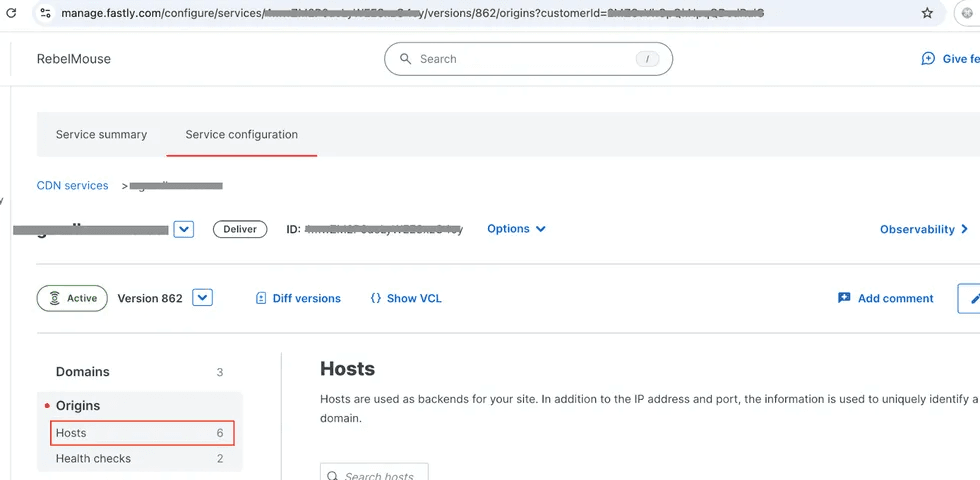Click the site info icon in address bar
This screenshot has height=480, width=980.
click(x=44, y=14)
